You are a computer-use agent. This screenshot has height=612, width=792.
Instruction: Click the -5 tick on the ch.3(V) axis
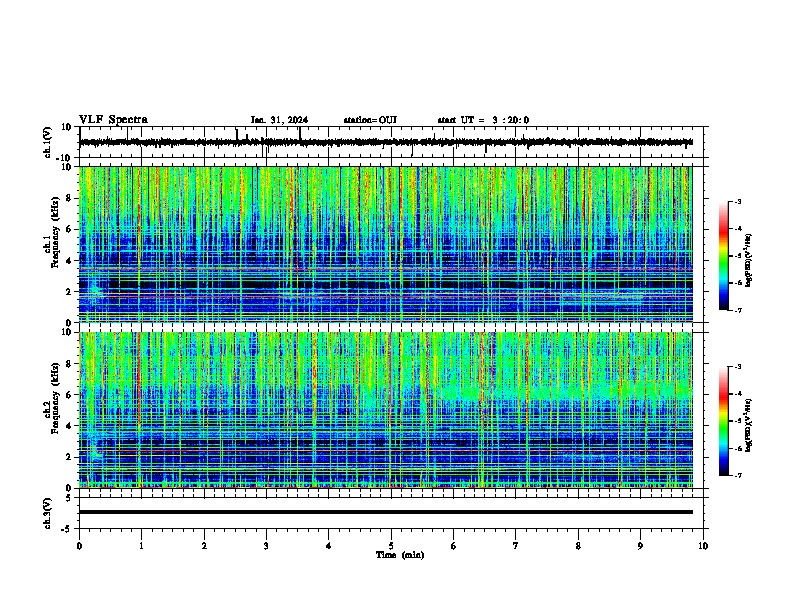point(67,529)
